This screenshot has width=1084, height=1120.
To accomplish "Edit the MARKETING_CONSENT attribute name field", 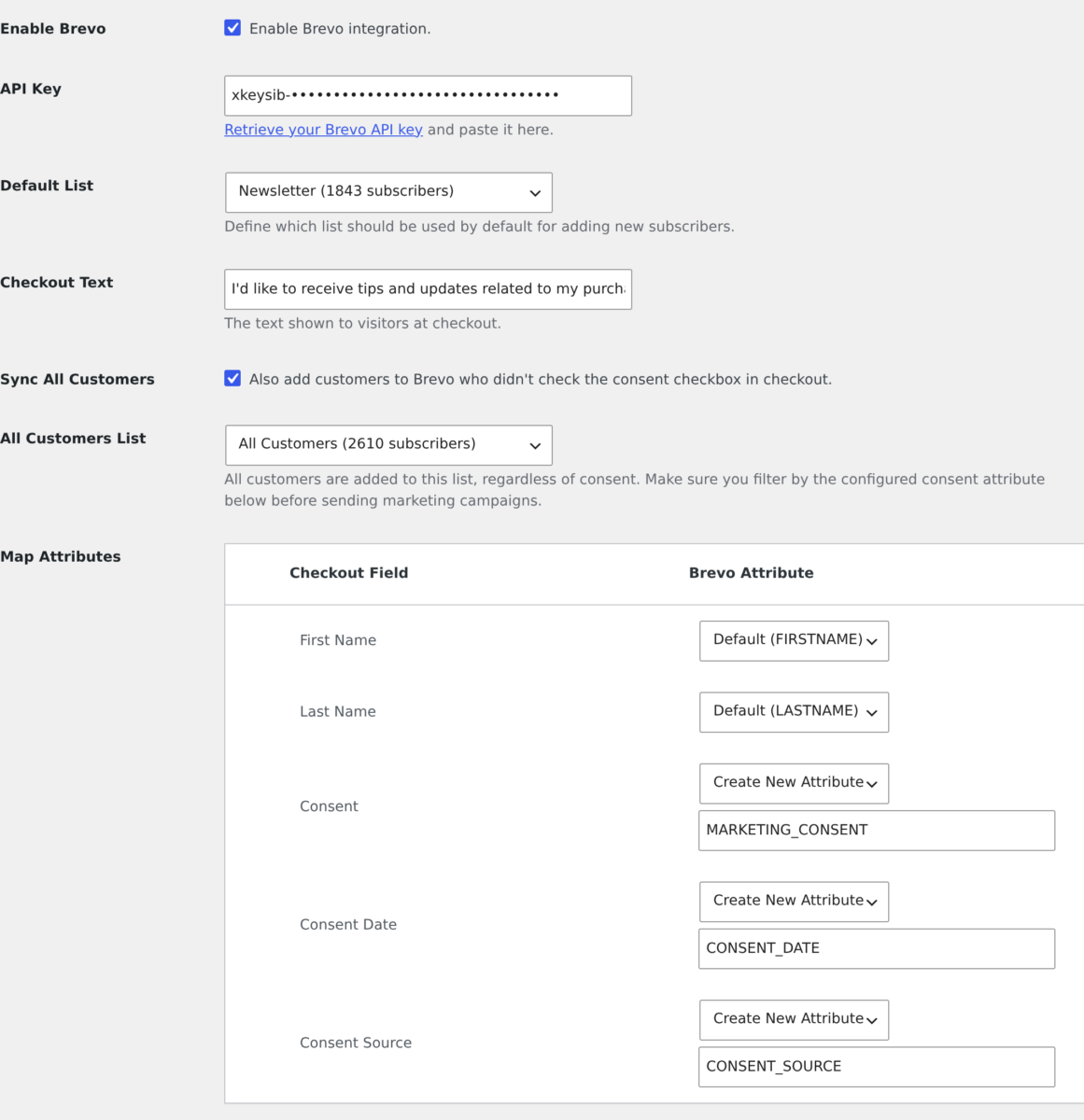I will (877, 831).
